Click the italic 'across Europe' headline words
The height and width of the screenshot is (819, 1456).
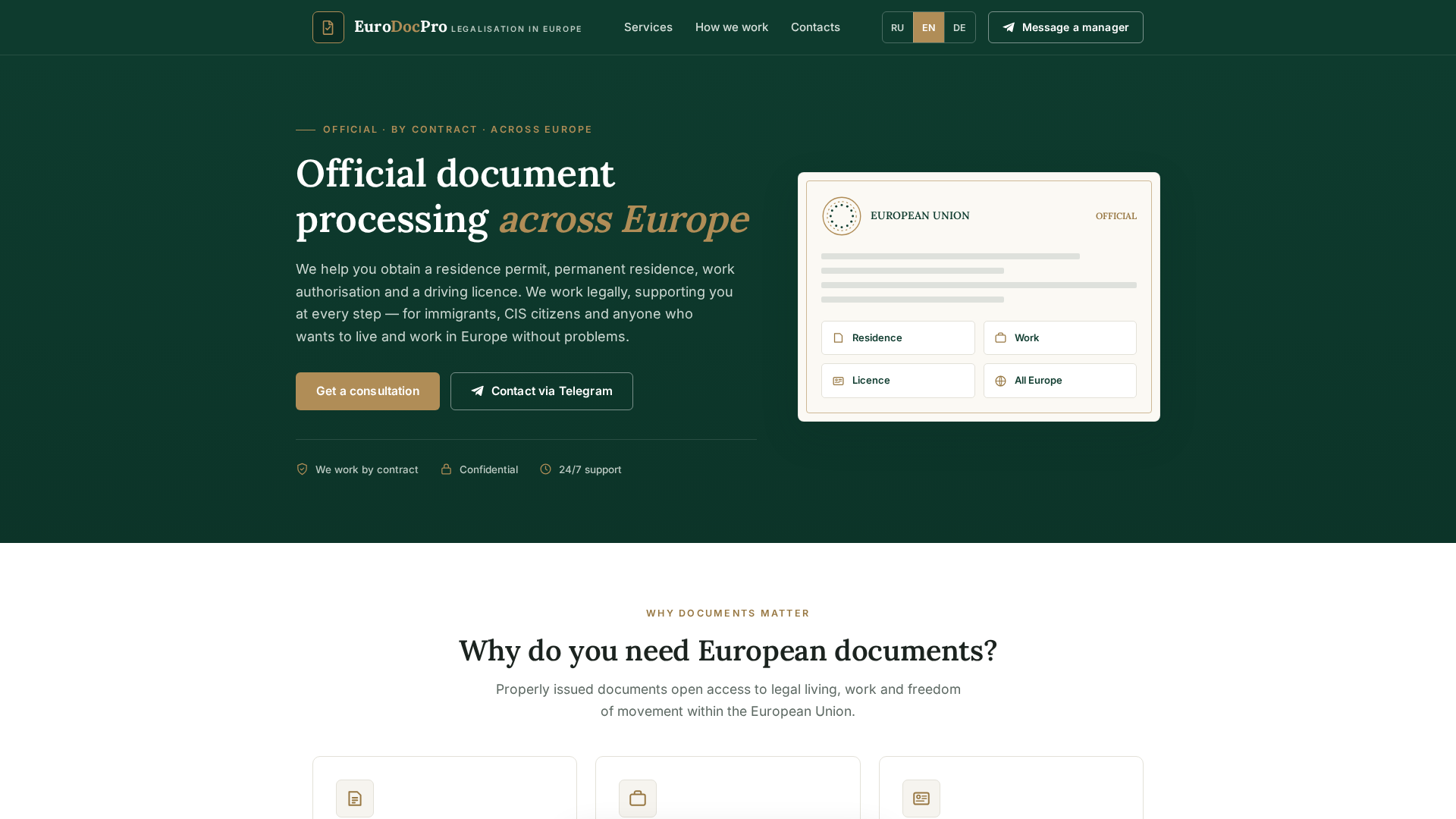click(x=624, y=219)
